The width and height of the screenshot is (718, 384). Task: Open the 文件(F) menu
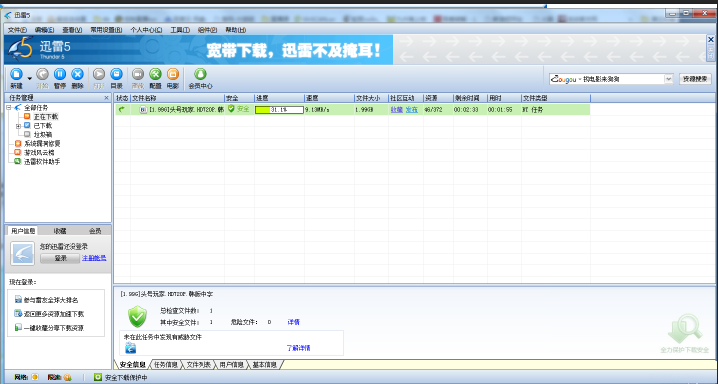click(17, 30)
